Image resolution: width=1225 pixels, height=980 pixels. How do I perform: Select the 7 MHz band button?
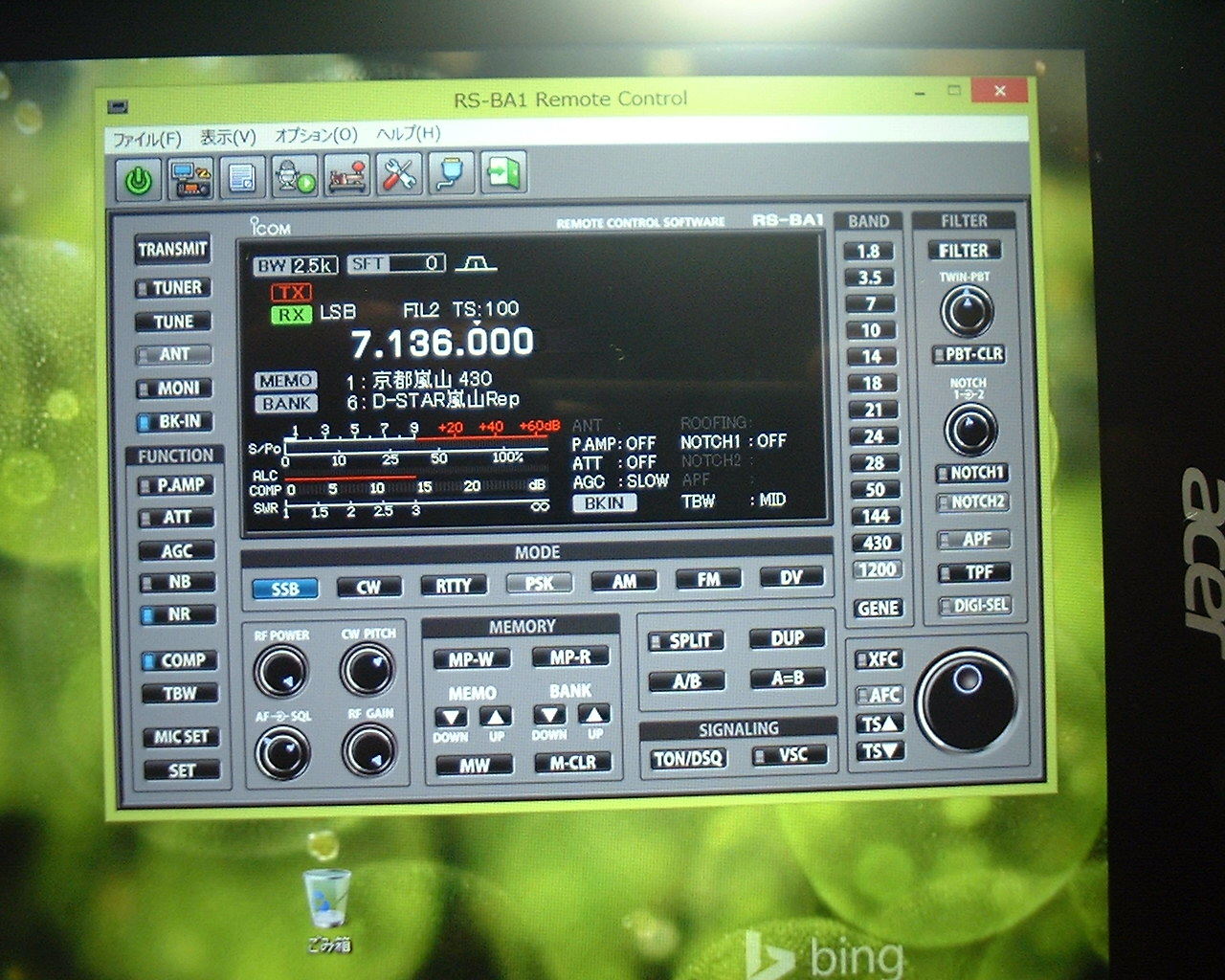[x=870, y=303]
